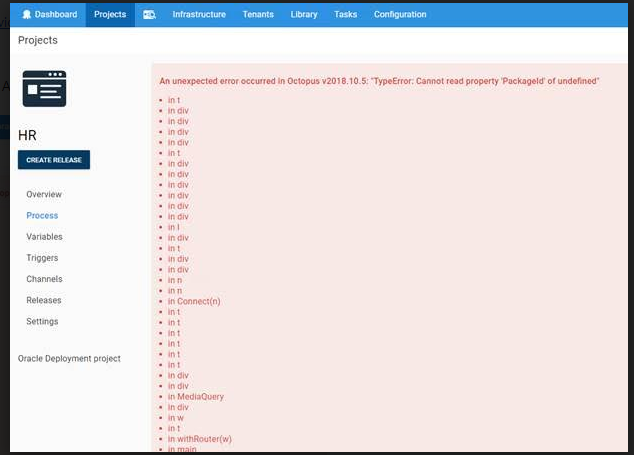Click the Projects page heading

[x=38, y=40]
